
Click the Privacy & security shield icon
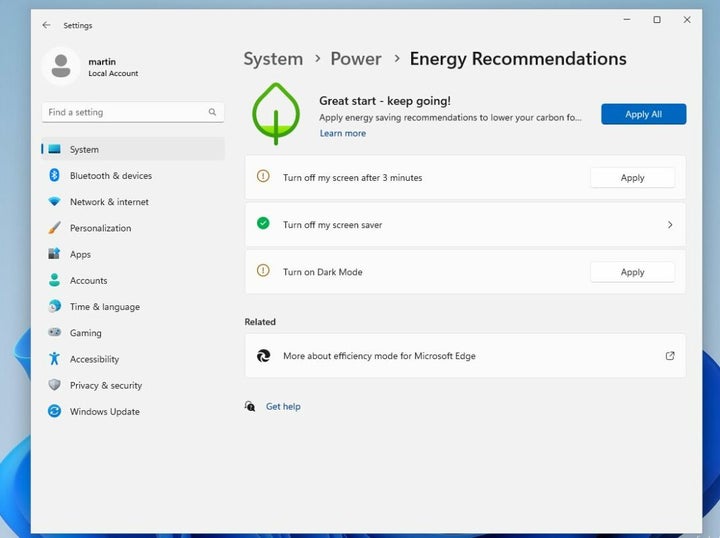[54, 385]
